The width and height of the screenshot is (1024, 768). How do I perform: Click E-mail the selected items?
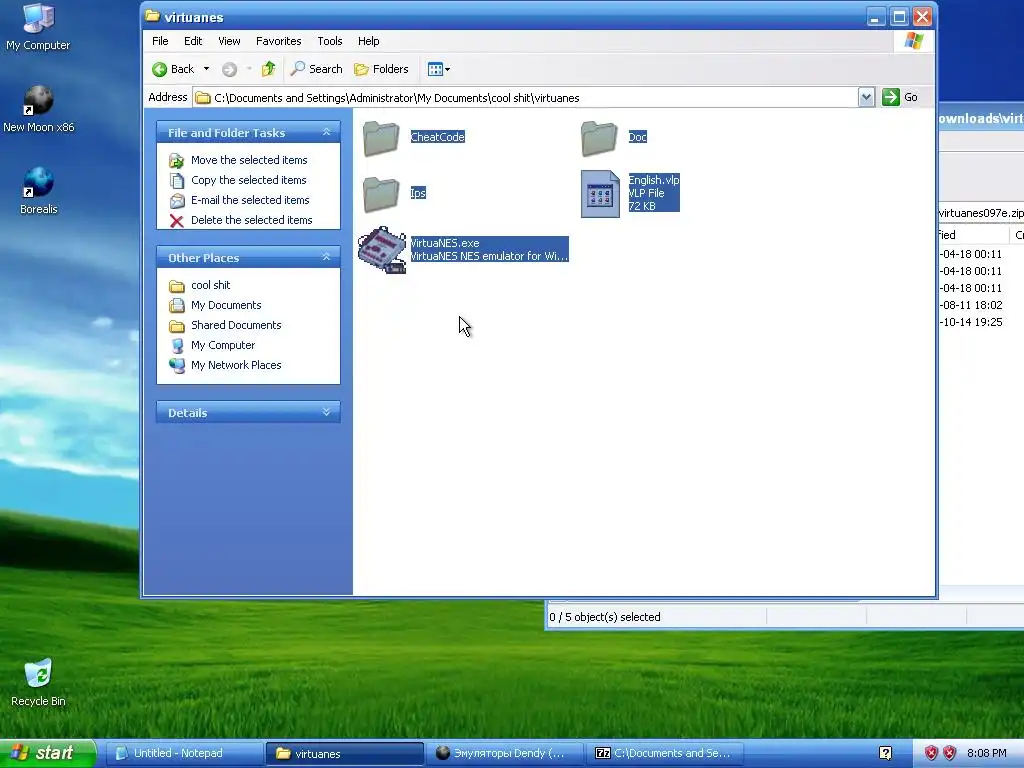(250, 200)
